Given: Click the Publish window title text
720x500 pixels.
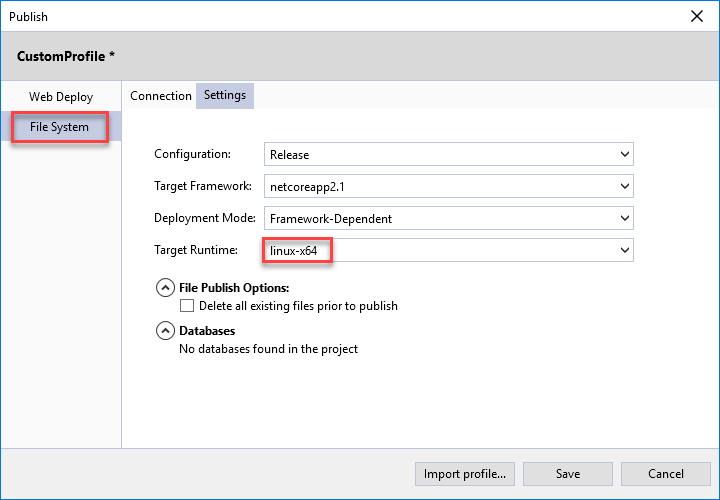Looking at the screenshot, I should (29, 16).
